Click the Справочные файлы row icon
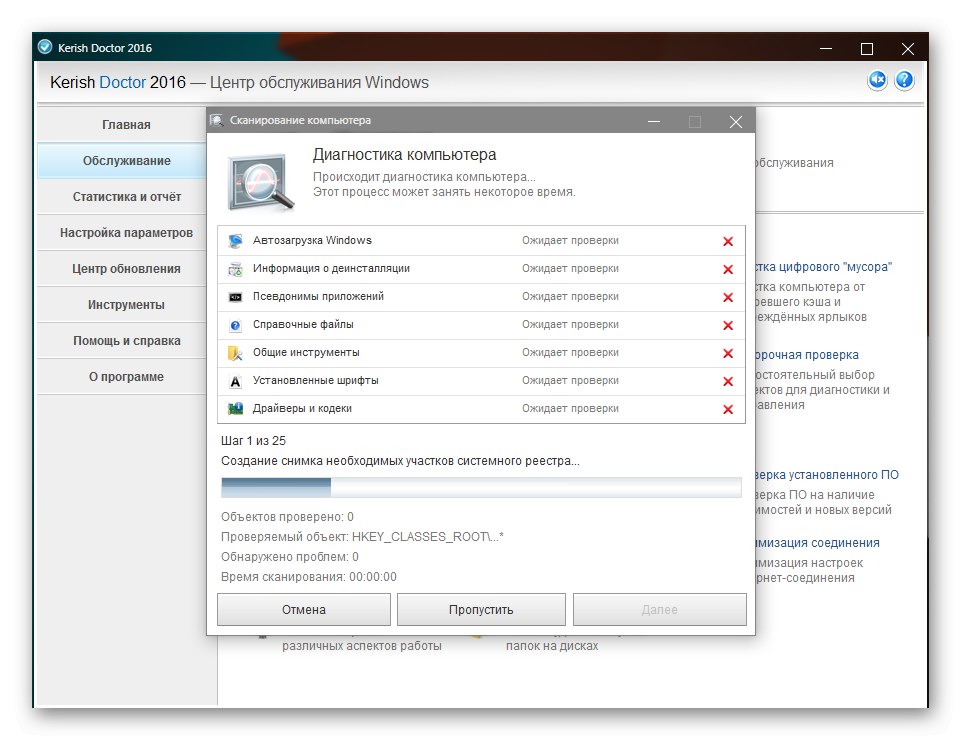The image size is (961, 740). pyautogui.click(x=235, y=325)
